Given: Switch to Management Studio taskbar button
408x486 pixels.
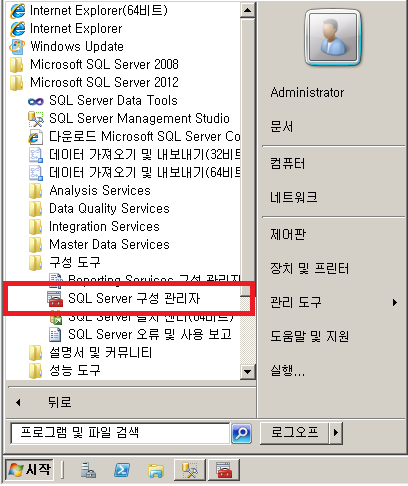Looking at the screenshot, I should pyautogui.click(x=190, y=470).
